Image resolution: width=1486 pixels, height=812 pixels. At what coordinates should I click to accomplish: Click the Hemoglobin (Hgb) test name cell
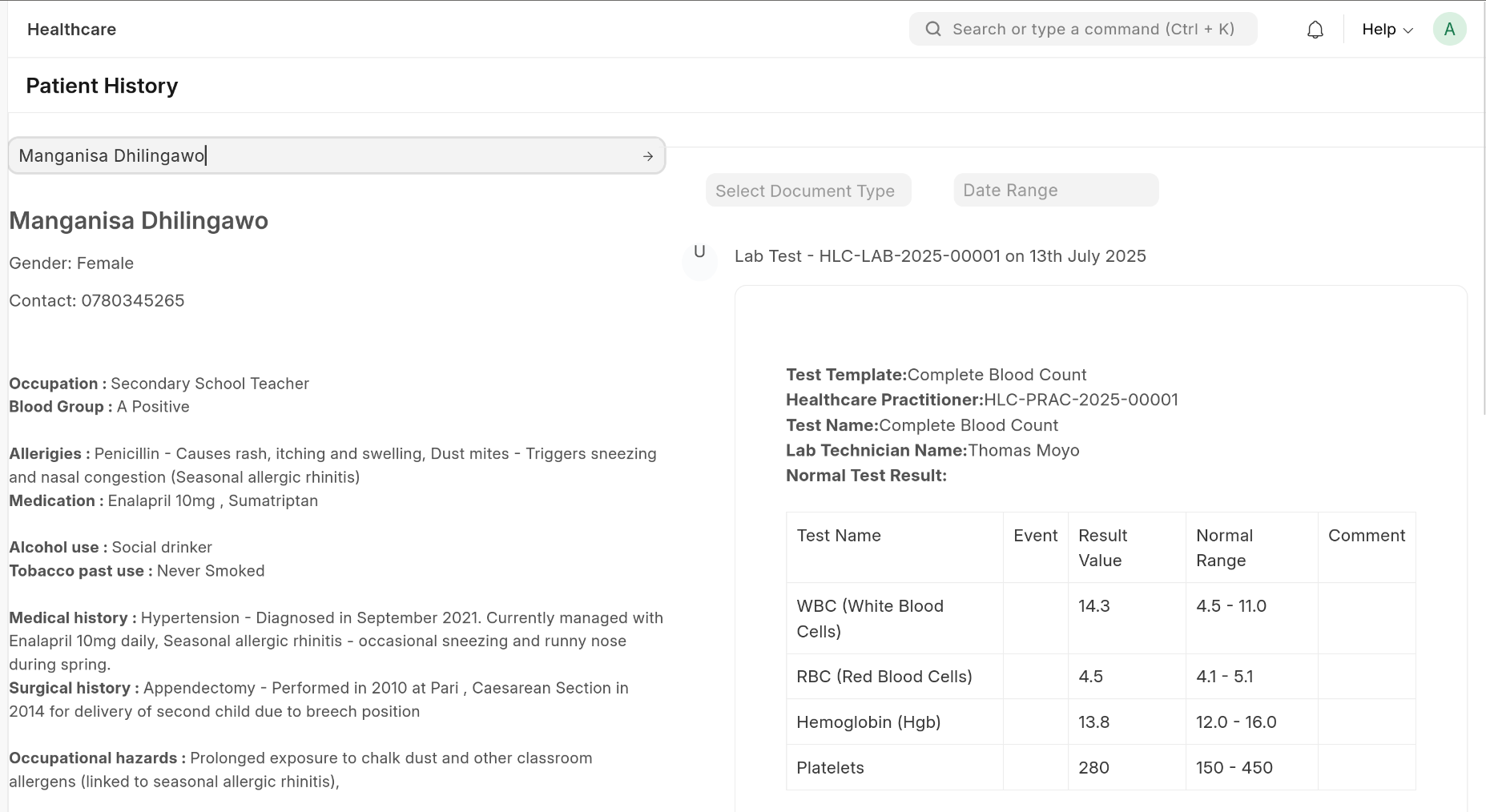coord(868,722)
